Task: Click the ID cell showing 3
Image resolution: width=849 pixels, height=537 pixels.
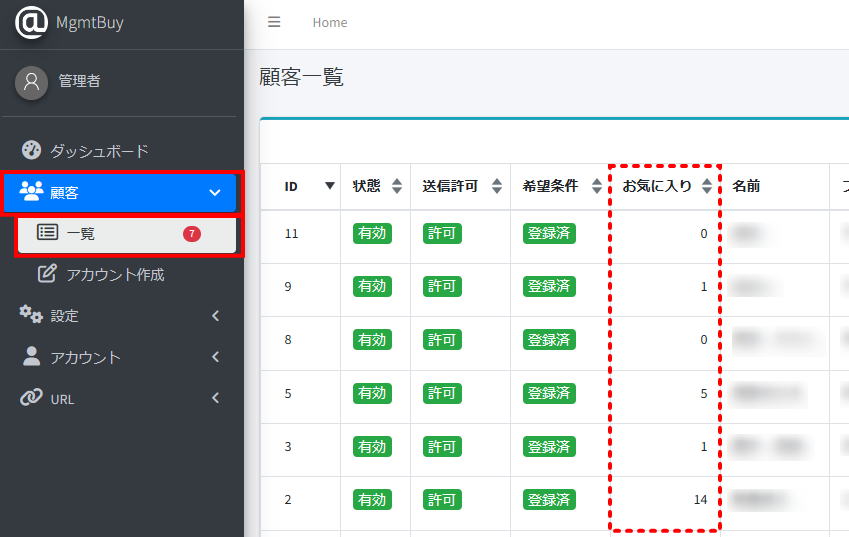Action: tap(288, 447)
